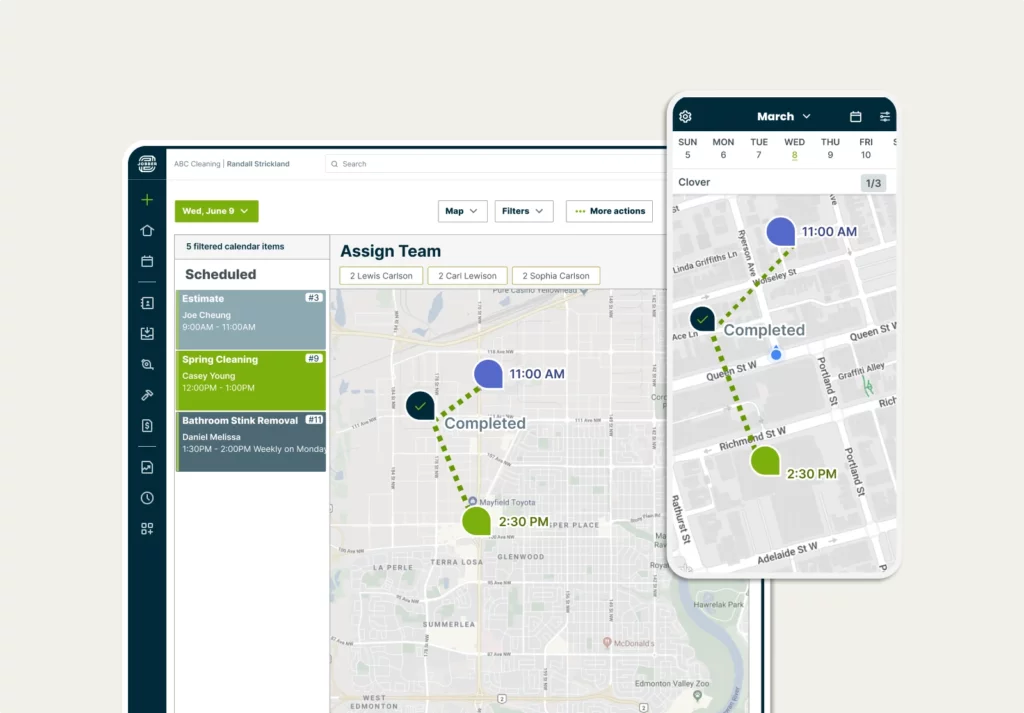Open the Jobs hammer icon in the sidebar
Screen dimensions: 1024x713
[147, 395]
